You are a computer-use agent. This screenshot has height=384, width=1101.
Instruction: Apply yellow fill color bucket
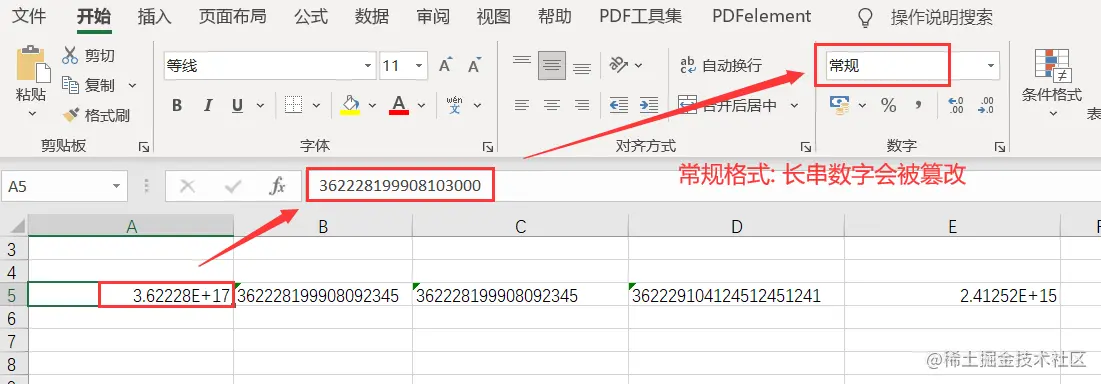click(350, 105)
